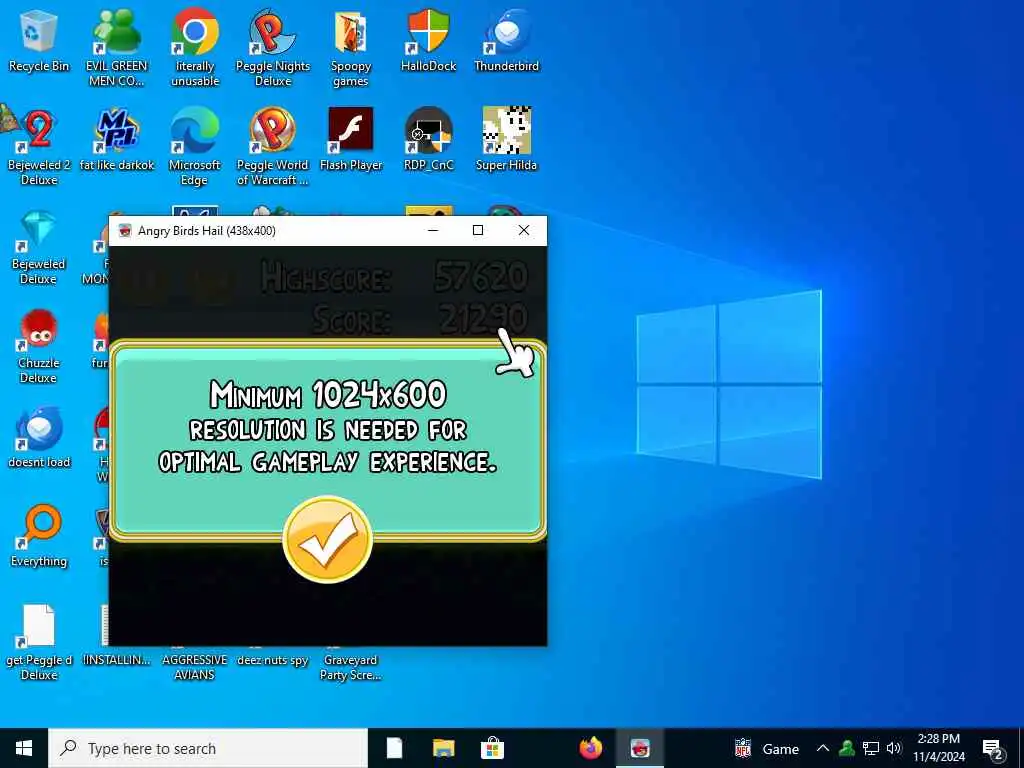1024x768 pixels.
Task: Maximize the Angry Birds Hail window
Action: 478,231
